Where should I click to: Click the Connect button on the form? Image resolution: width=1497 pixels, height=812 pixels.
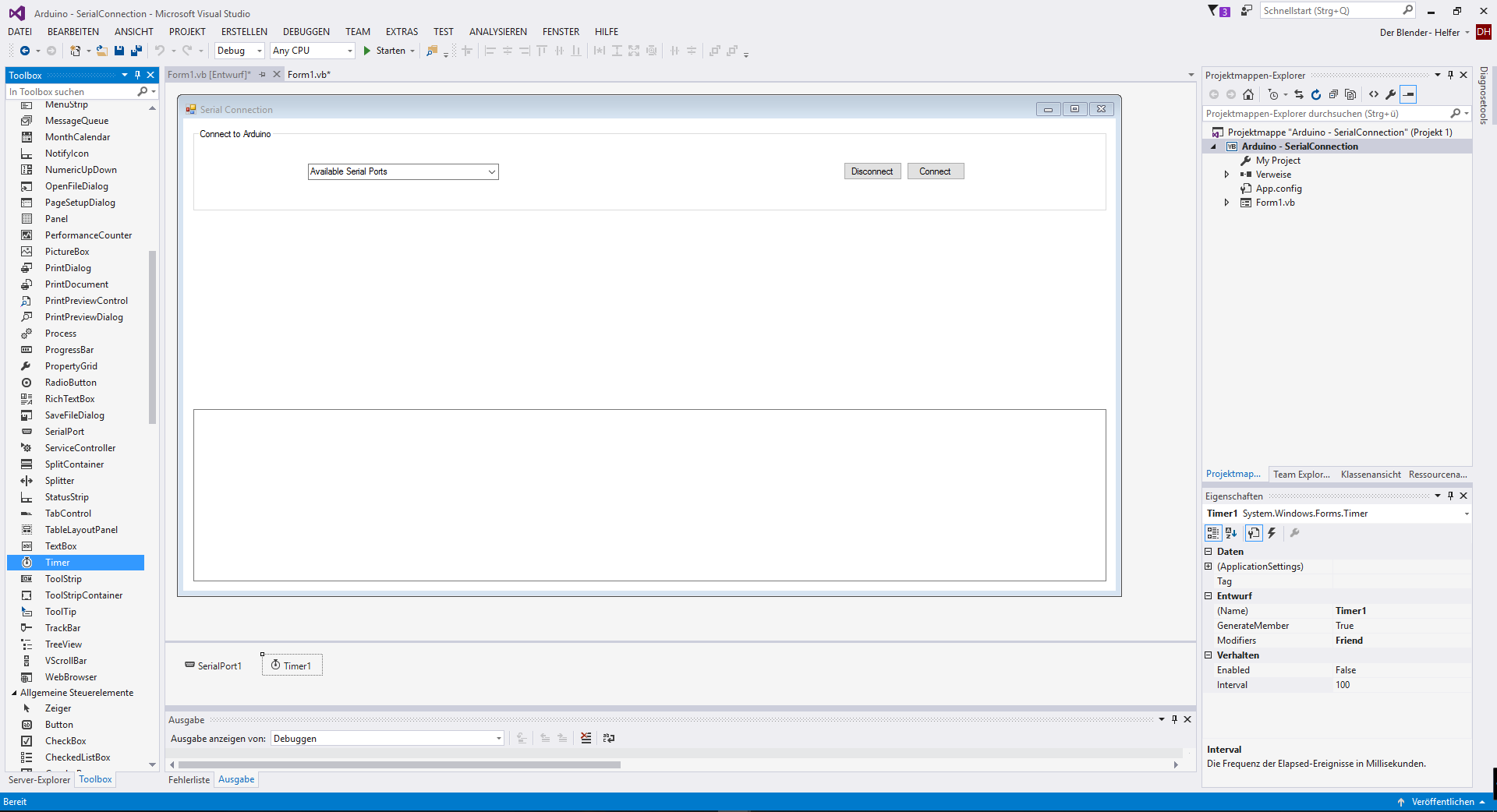coord(935,171)
